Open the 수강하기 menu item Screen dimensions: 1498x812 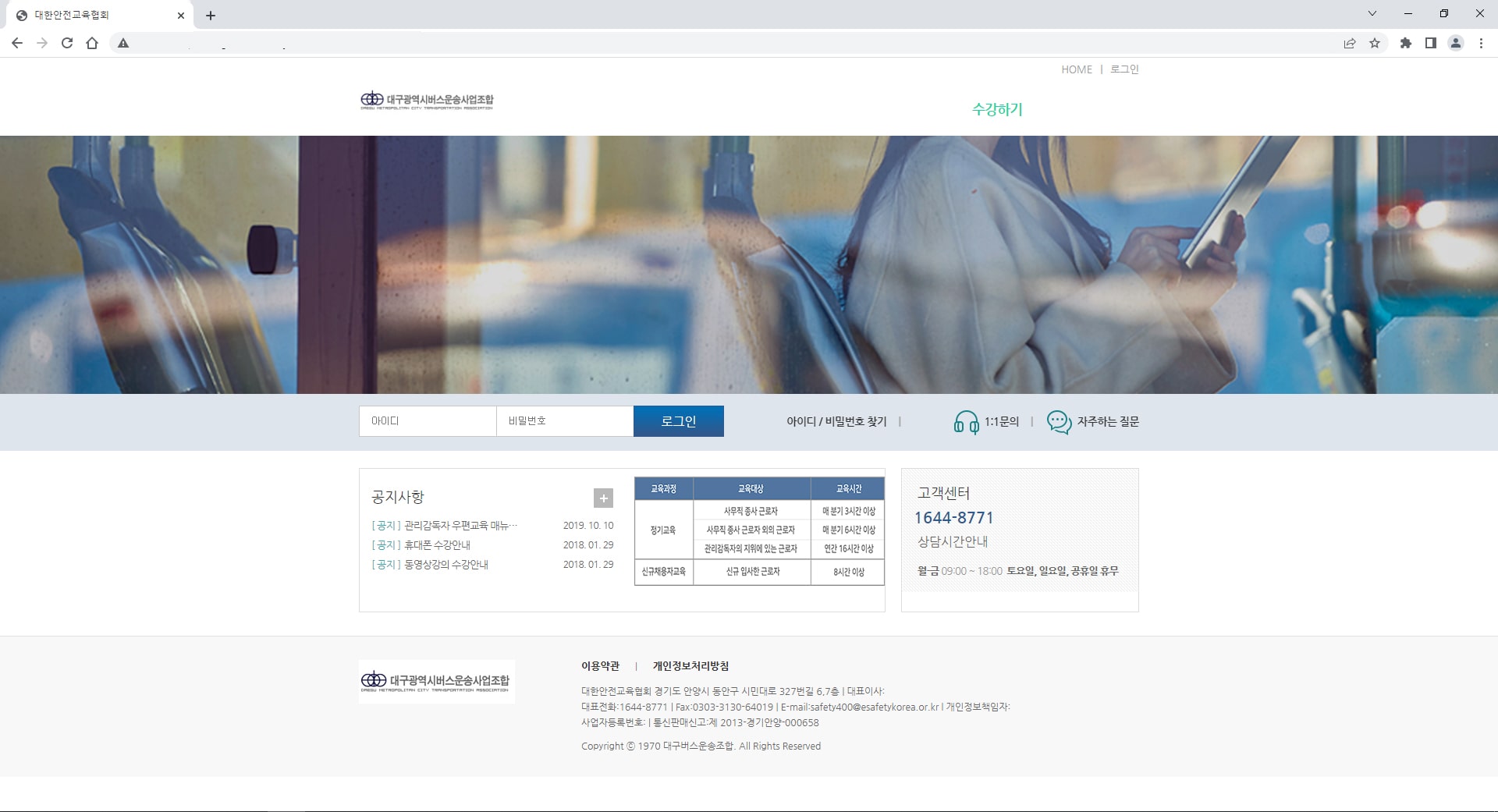pyautogui.click(x=996, y=110)
